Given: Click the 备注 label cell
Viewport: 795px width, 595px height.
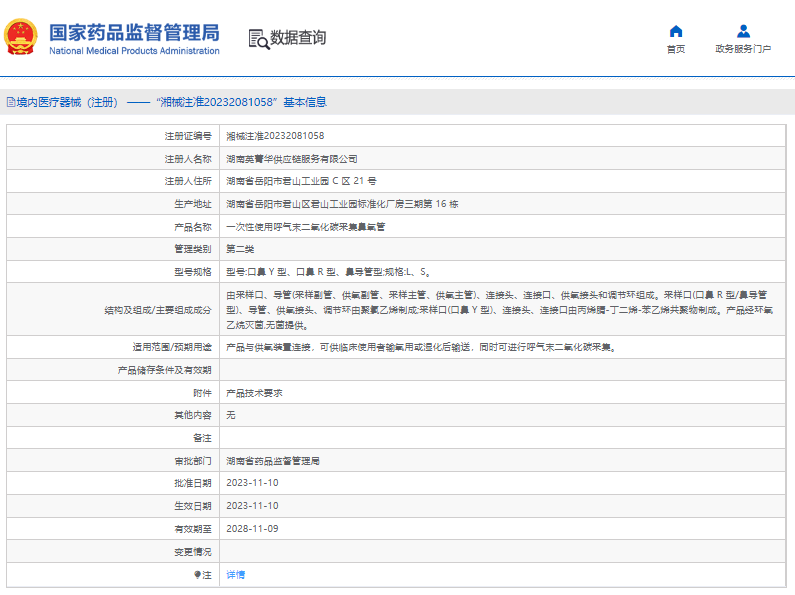Looking at the screenshot, I should click(113, 438).
